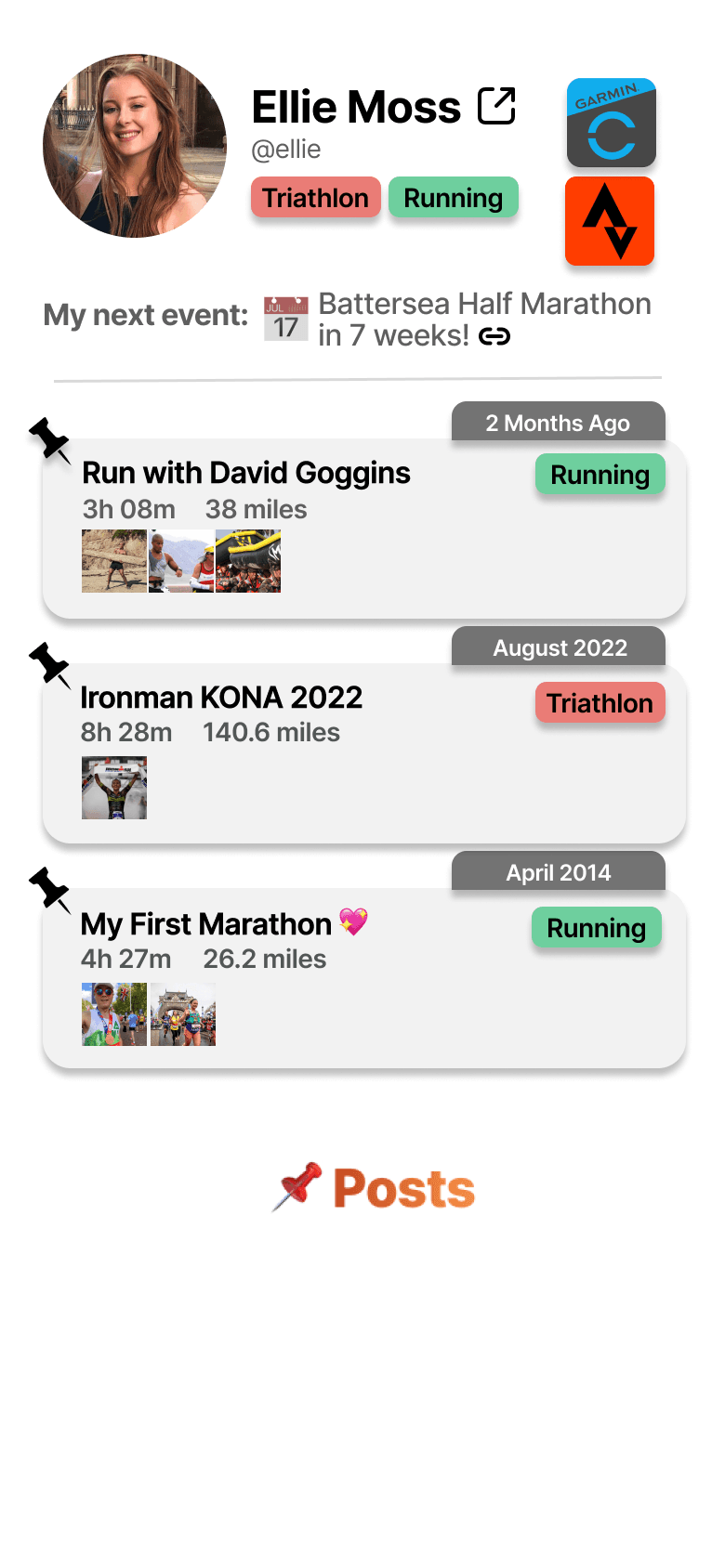Open the Battersea Half Marathon event link
The height and width of the screenshot is (1568, 725).
pos(484,305)
